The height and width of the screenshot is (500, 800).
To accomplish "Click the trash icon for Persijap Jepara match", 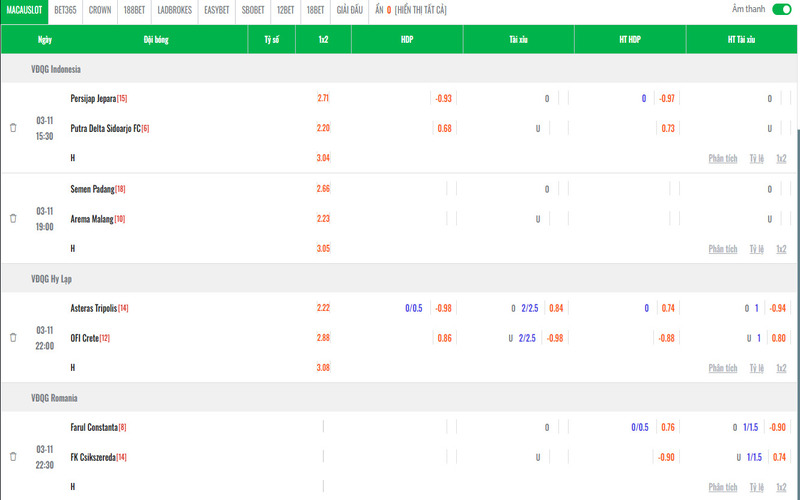I will pos(13,128).
